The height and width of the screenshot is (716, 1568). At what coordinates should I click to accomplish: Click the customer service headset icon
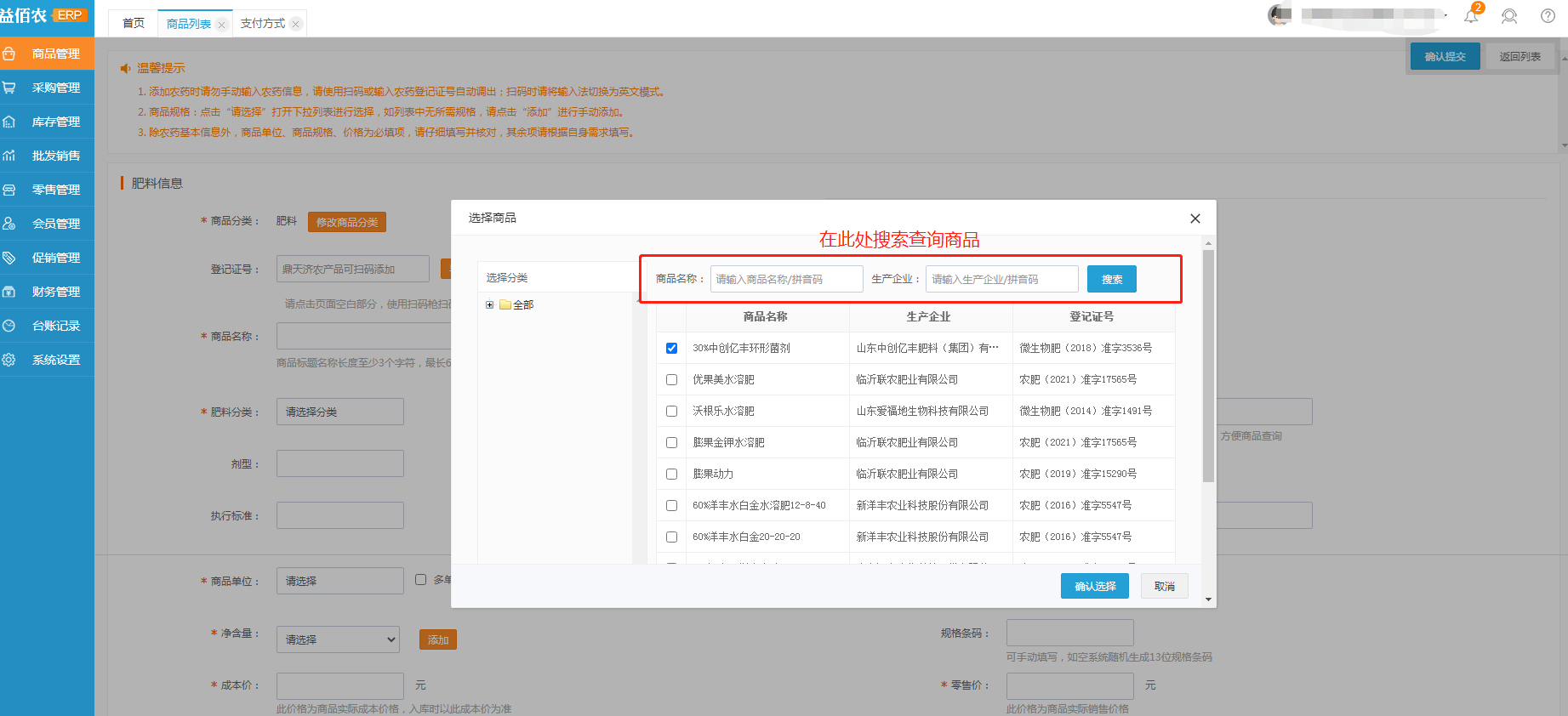click(1509, 16)
